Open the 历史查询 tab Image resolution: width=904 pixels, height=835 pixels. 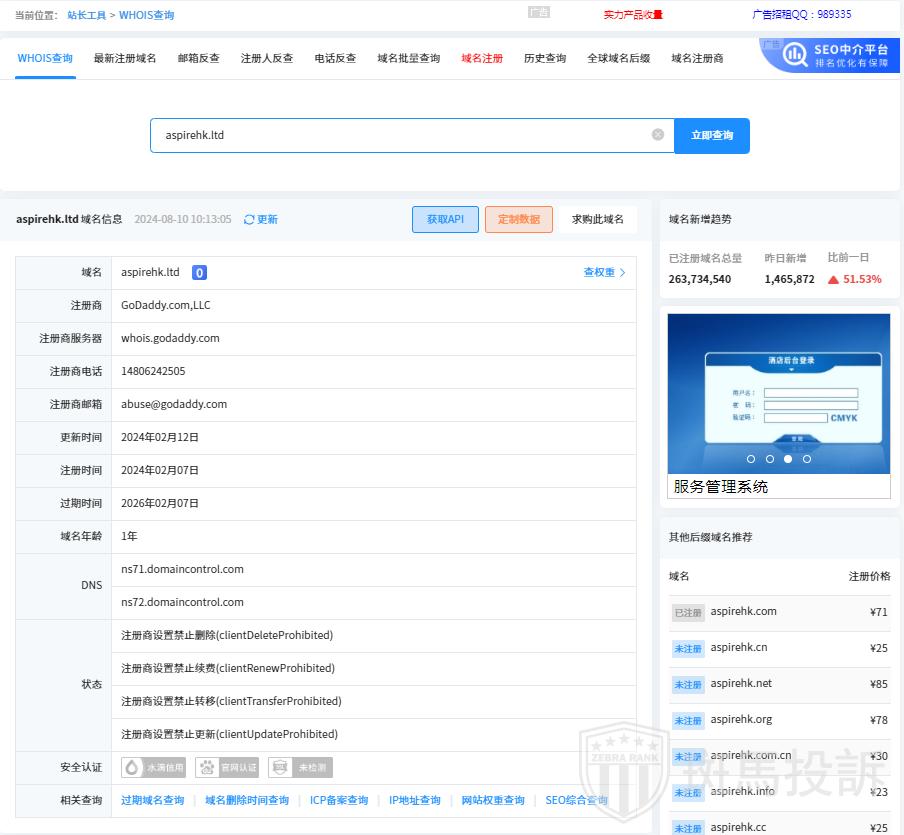point(544,59)
